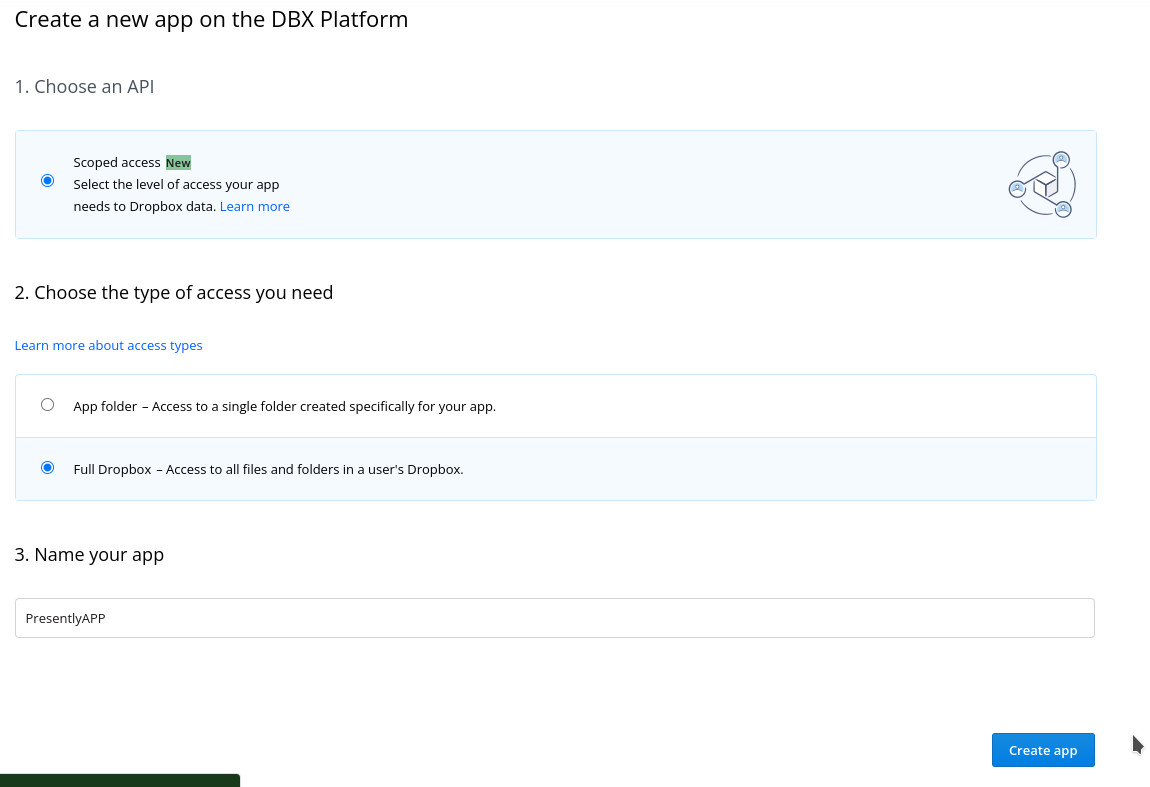Select the Full Dropbox access option
1150x787 pixels.
47,467
